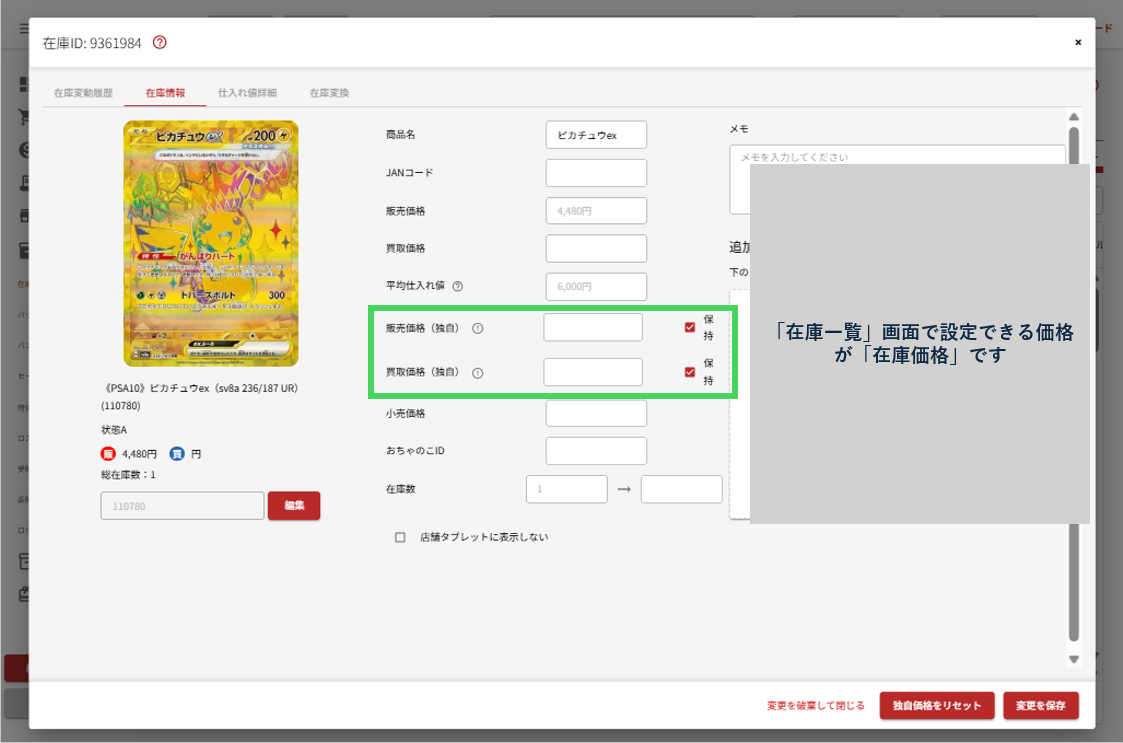
Task: Click the Pikachu ex card thumbnail
Action: [210, 244]
